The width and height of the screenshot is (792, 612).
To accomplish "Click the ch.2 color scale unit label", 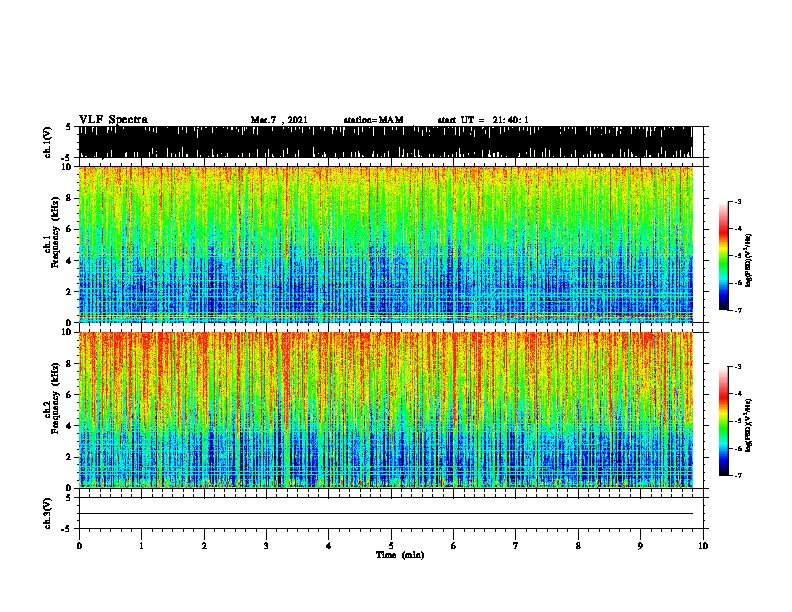I will coord(748,425).
